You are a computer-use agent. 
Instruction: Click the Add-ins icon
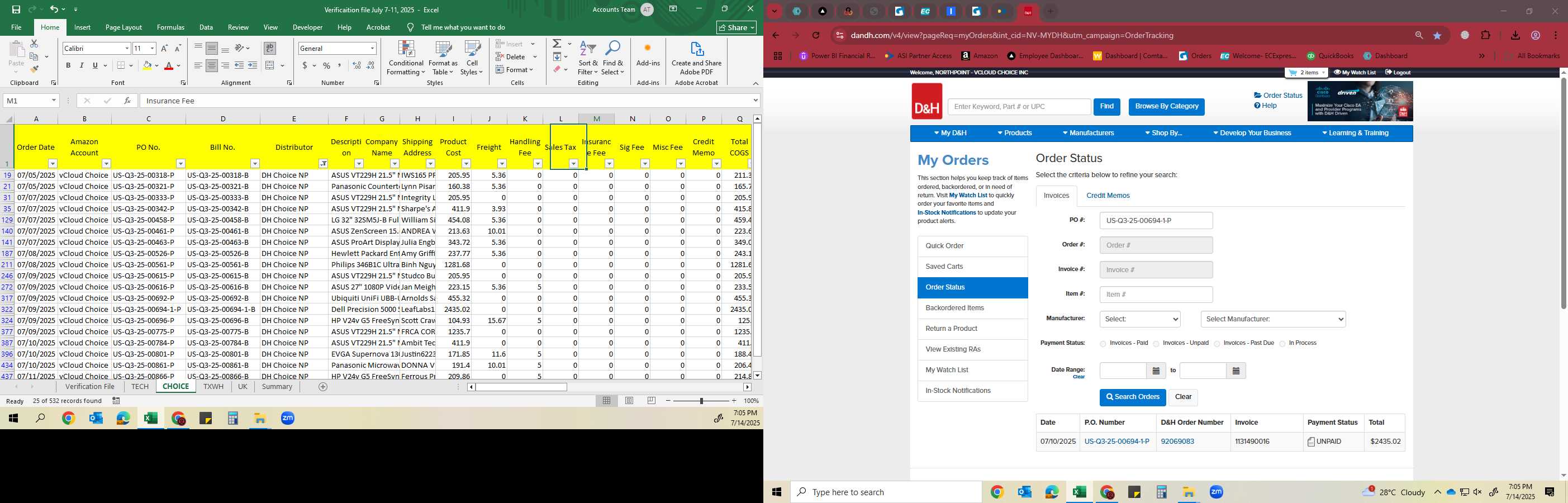pos(648,55)
